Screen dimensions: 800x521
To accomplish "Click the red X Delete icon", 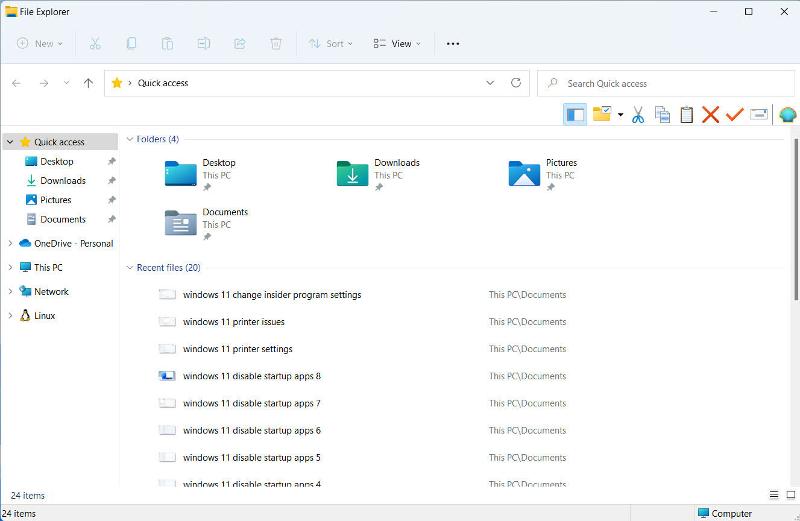I will pos(710,115).
